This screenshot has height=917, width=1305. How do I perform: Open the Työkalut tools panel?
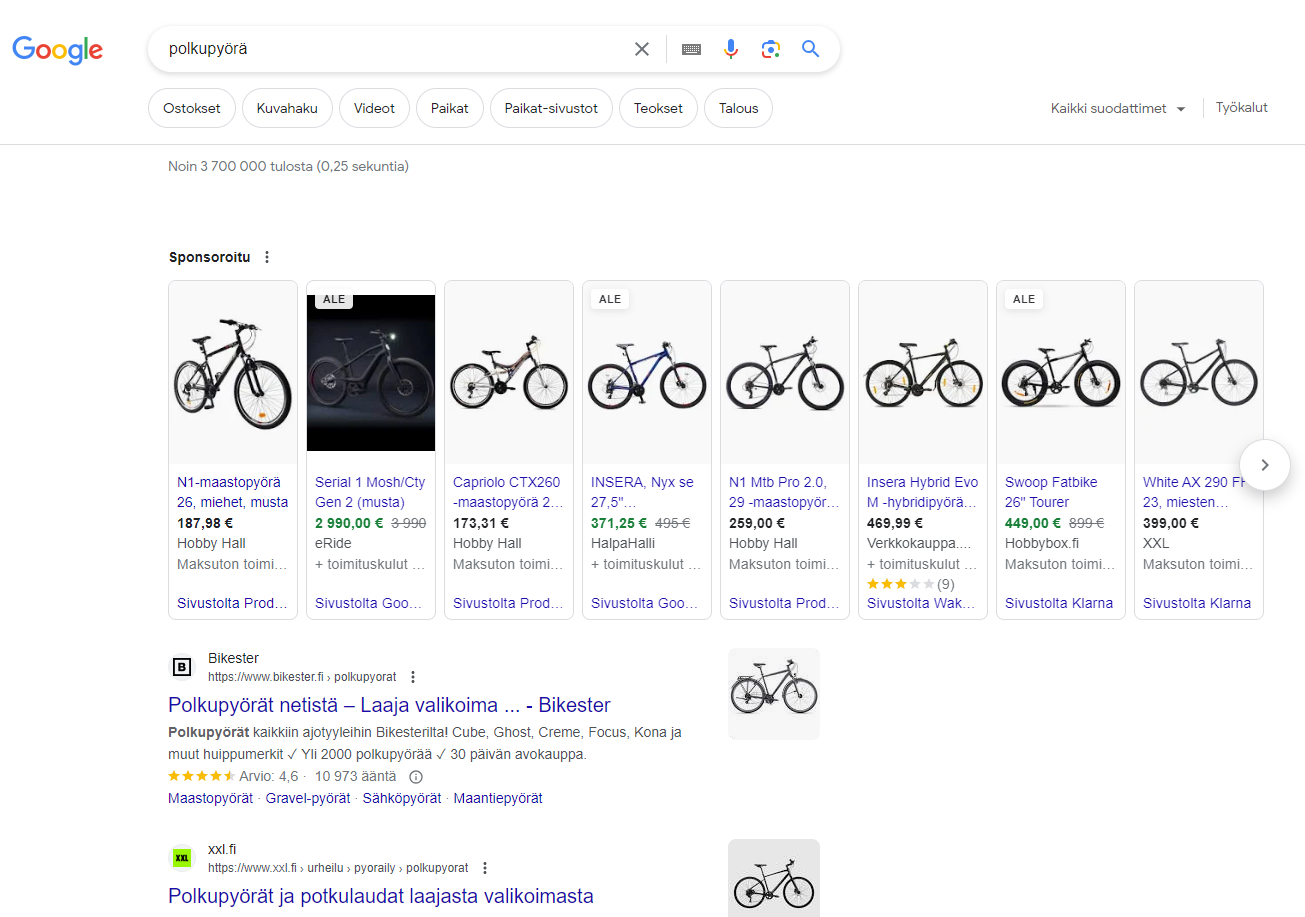pyautogui.click(x=1241, y=107)
